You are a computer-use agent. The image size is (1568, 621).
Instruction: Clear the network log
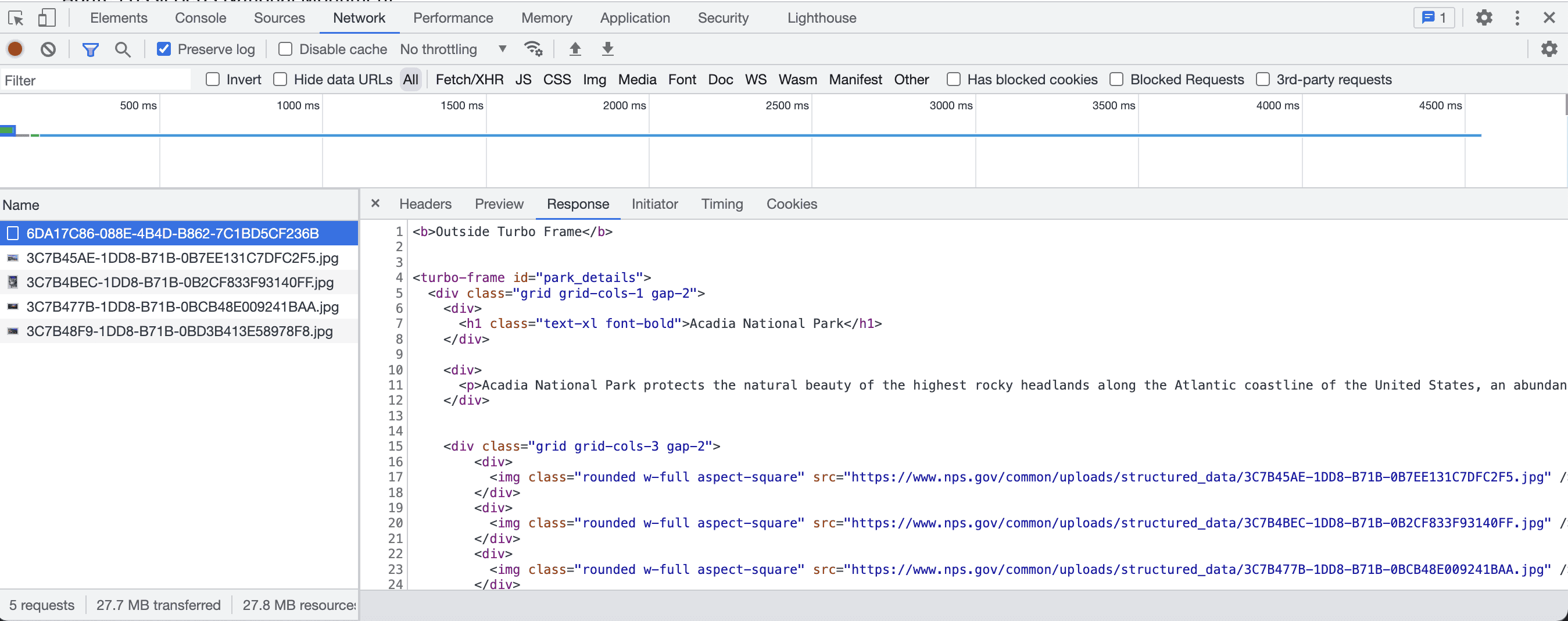click(48, 49)
